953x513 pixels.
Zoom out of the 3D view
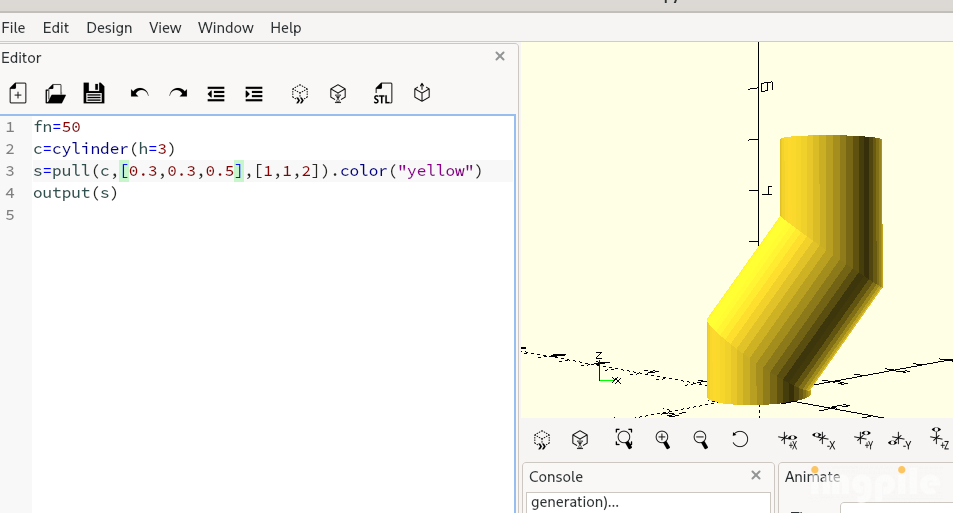(701, 439)
